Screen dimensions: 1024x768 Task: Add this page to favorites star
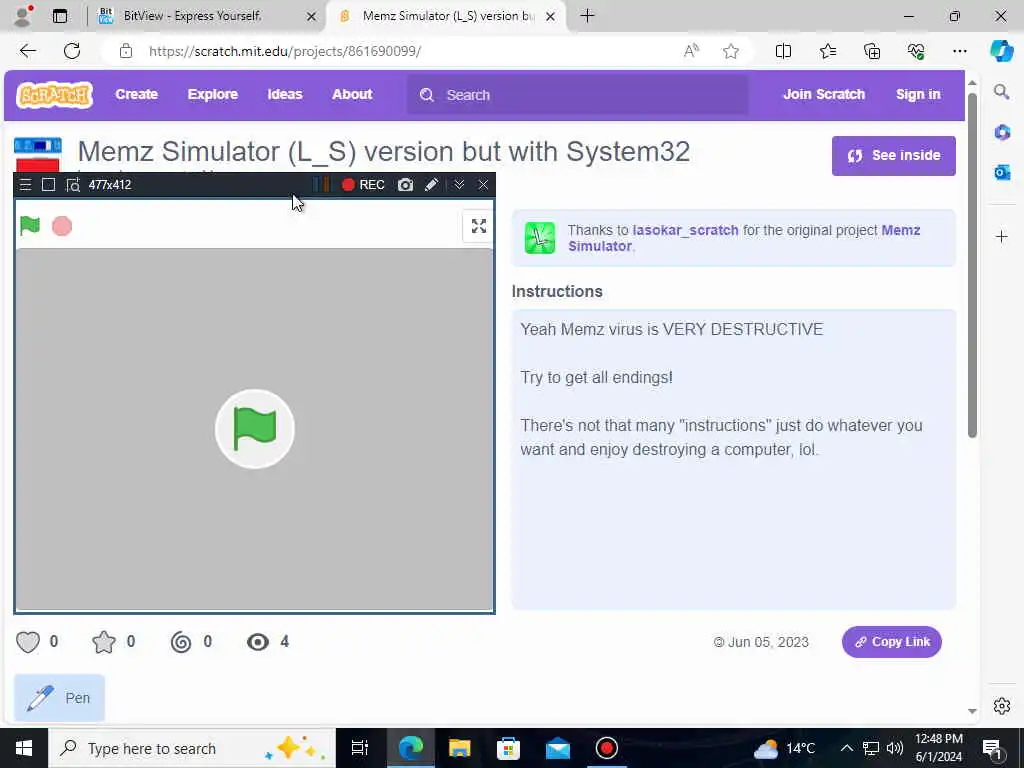(731, 51)
